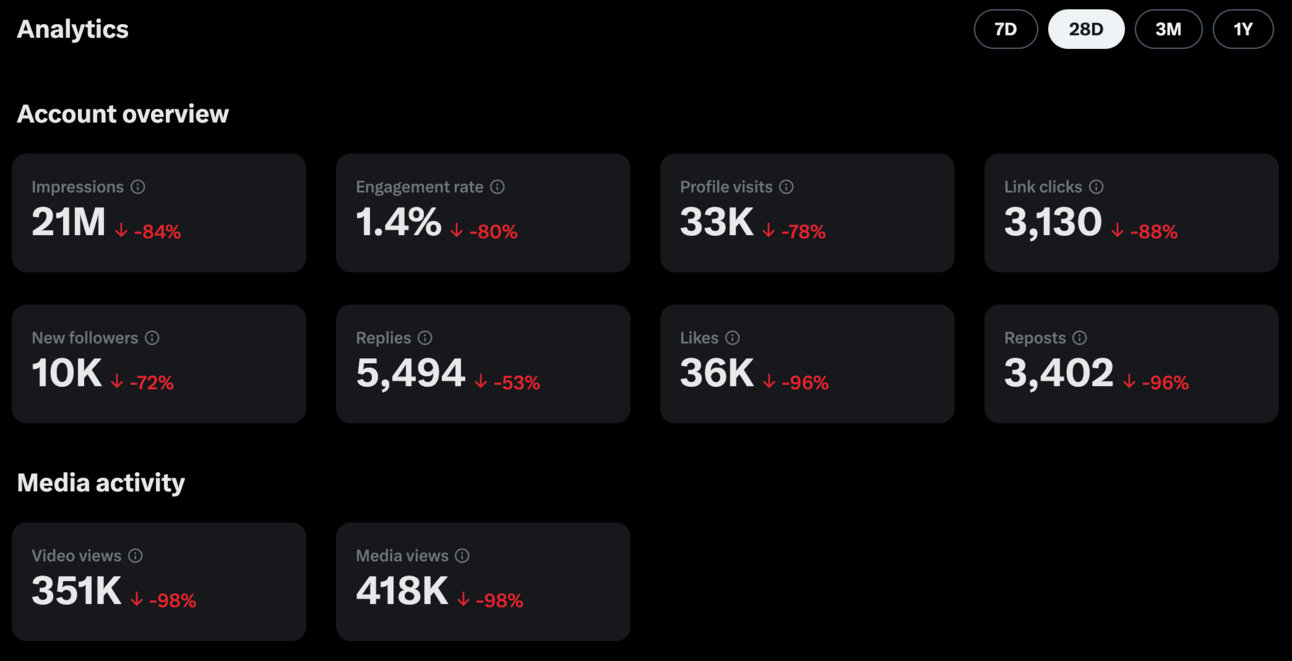Select the Likes 36K metric card
Screen dimensions: 1292x661
tap(807, 364)
